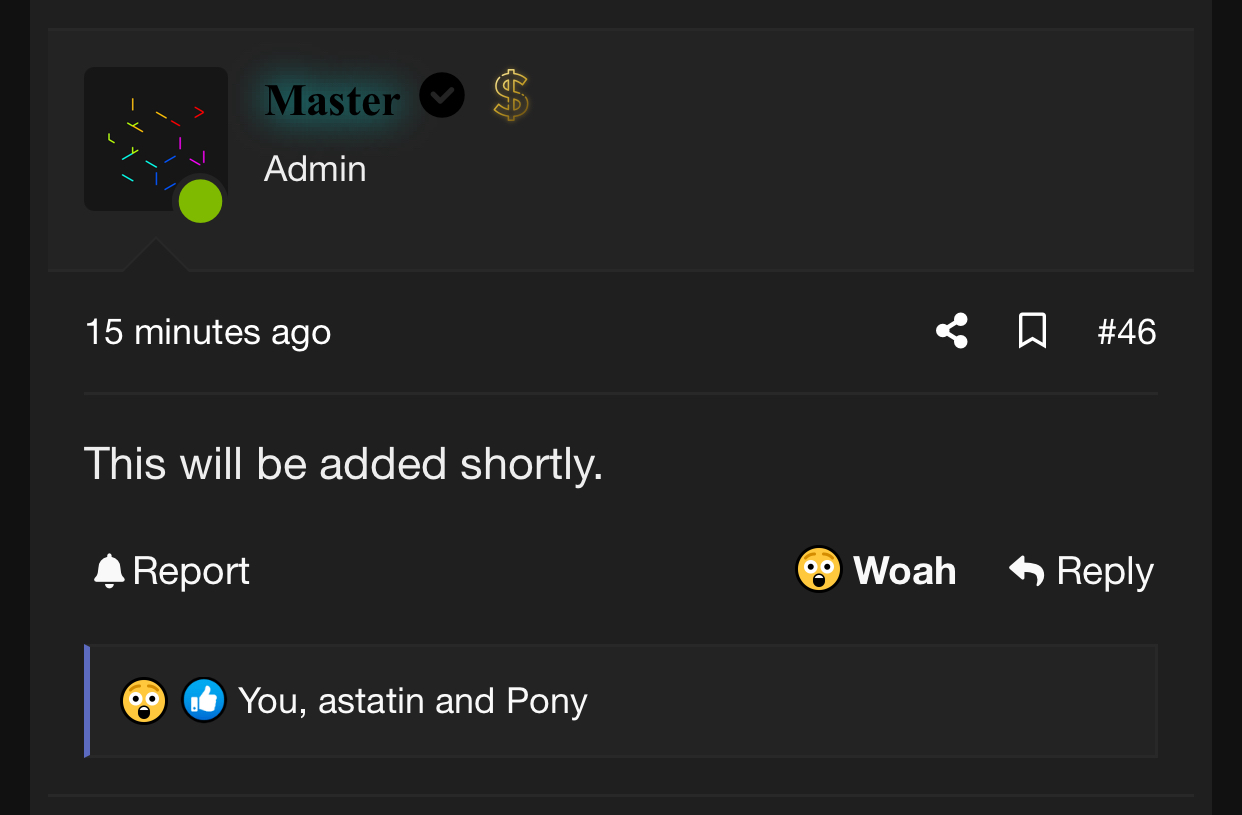
Task: Click the share icon on post #46
Action: pos(951,331)
